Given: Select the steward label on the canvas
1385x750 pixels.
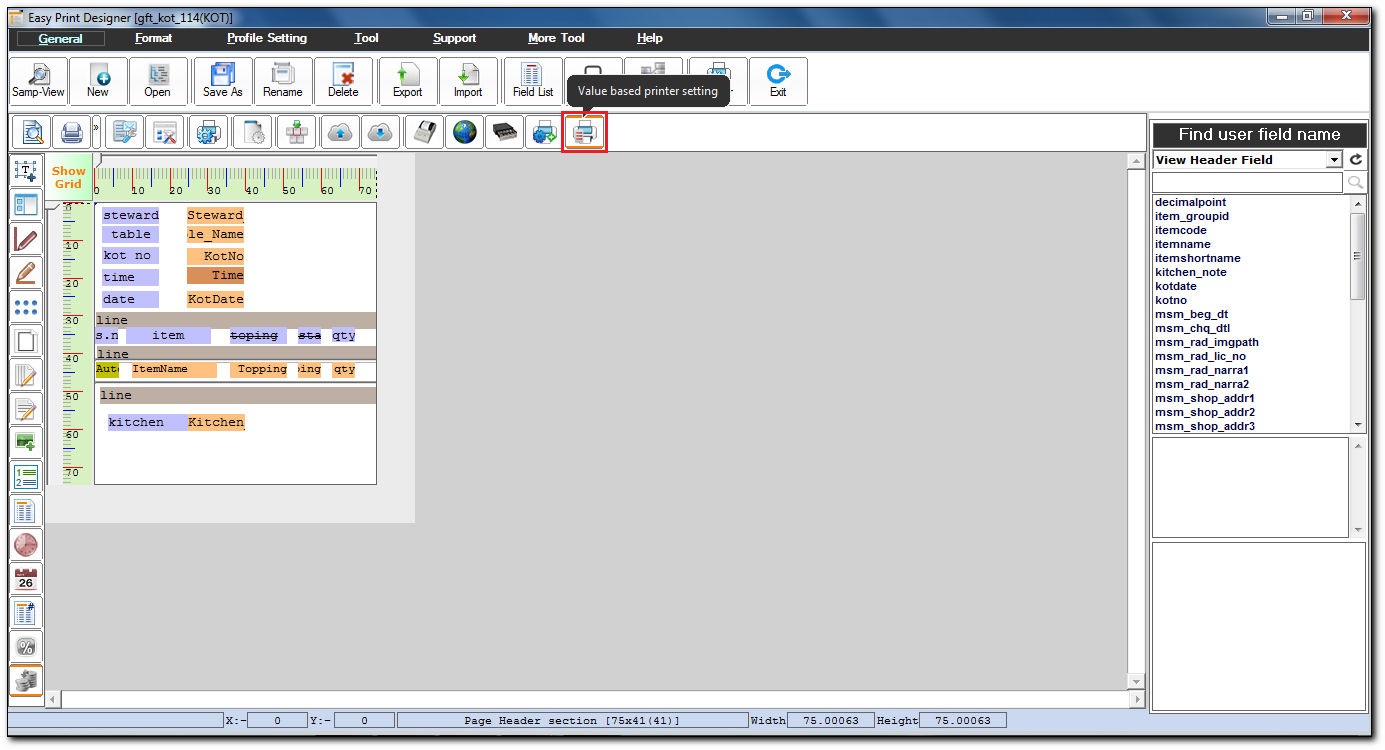Looking at the screenshot, I should click(x=131, y=215).
